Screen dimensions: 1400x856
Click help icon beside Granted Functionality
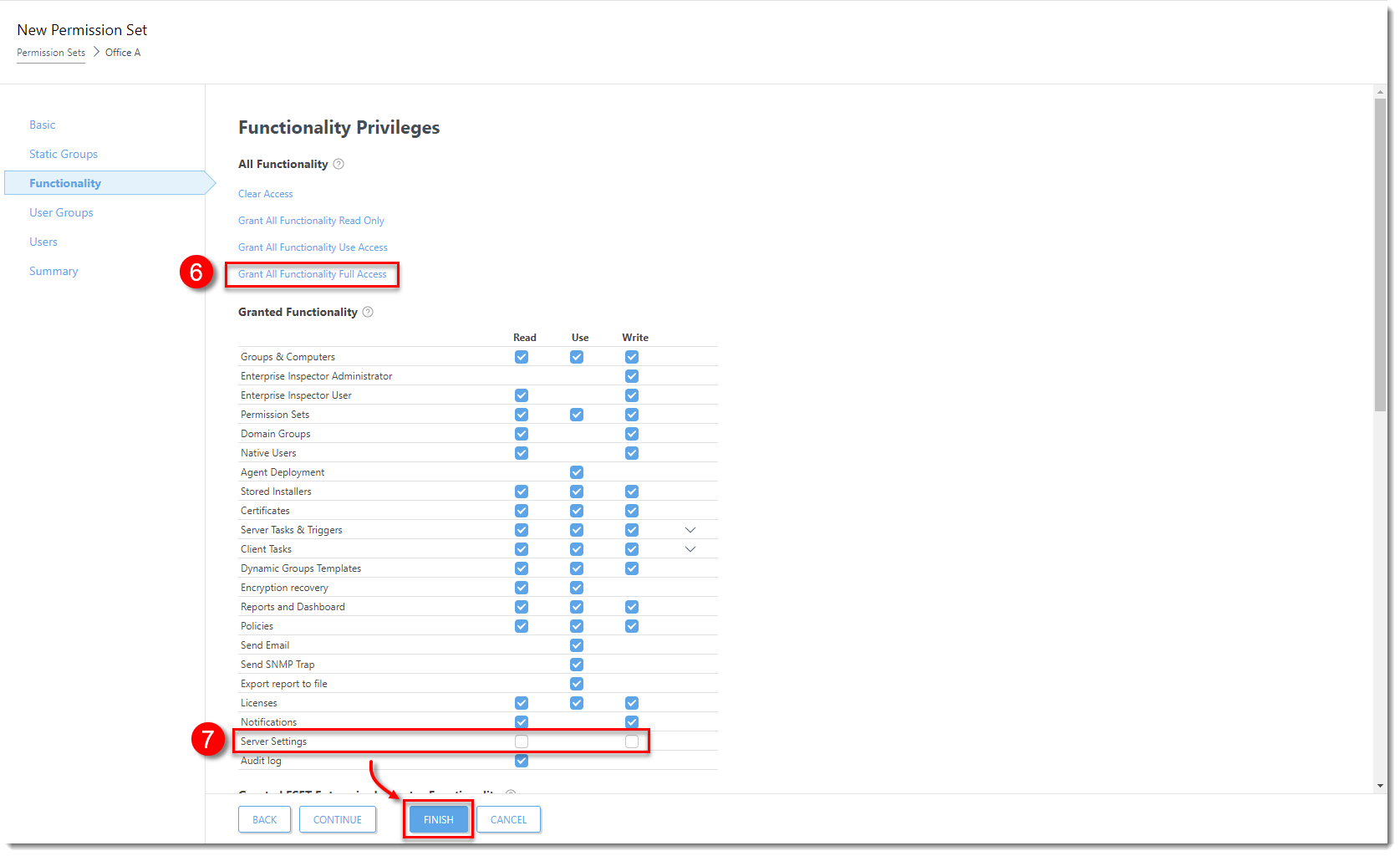pos(368,313)
